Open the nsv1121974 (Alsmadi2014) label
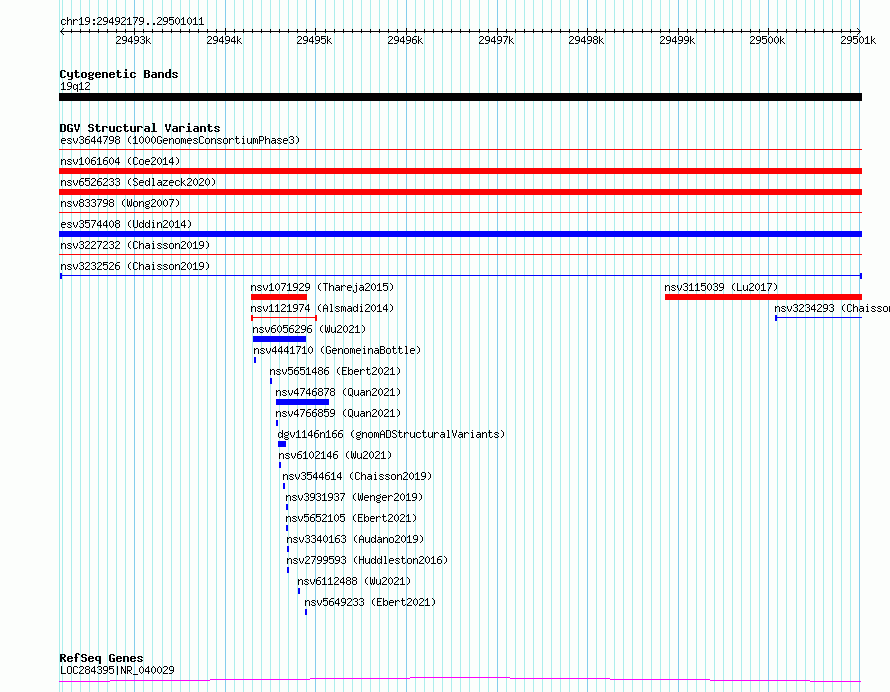Image resolution: width=890 pixels, height=692 pixels. click(x=322, y=308)
